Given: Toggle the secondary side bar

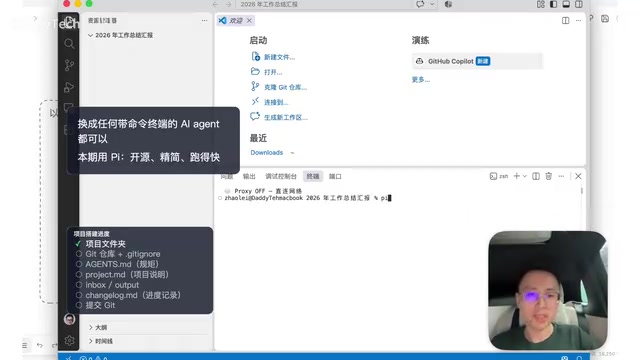Looking at the screenshot, I should coord(579,4).
